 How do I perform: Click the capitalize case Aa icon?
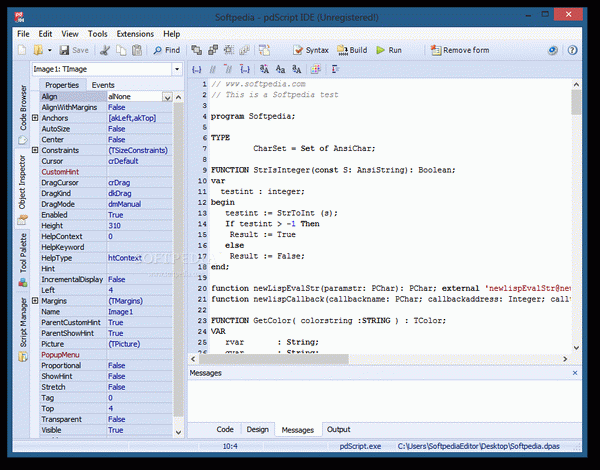click(x=280, y=69)
